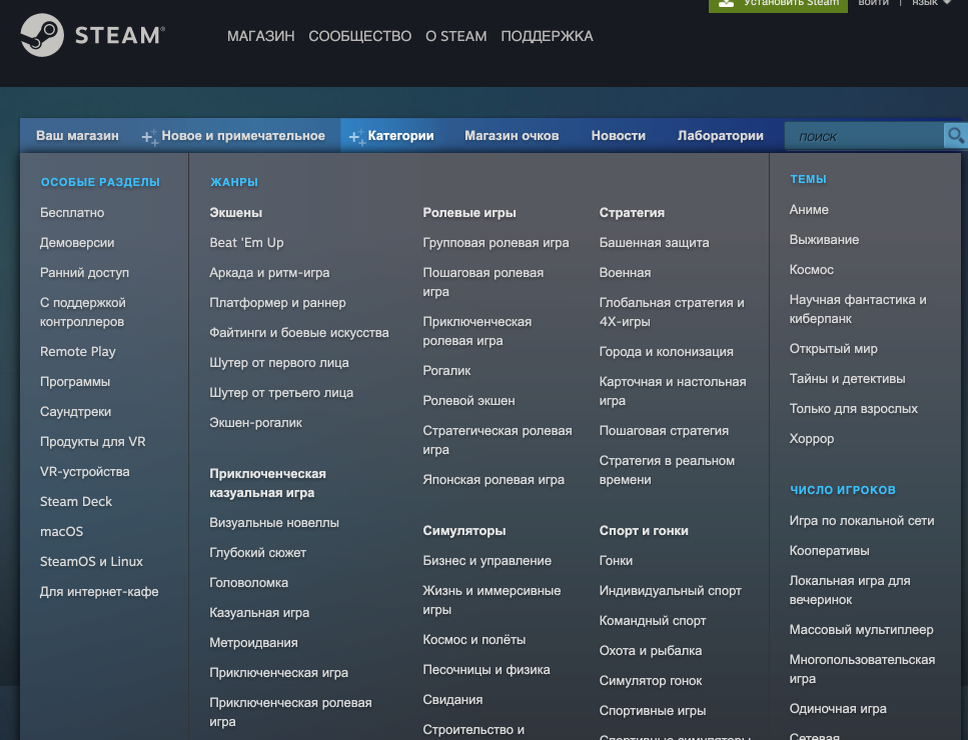Viewport: 968px width, 740px height.
Task: Click the Steam logo icon
Action: 42,35
